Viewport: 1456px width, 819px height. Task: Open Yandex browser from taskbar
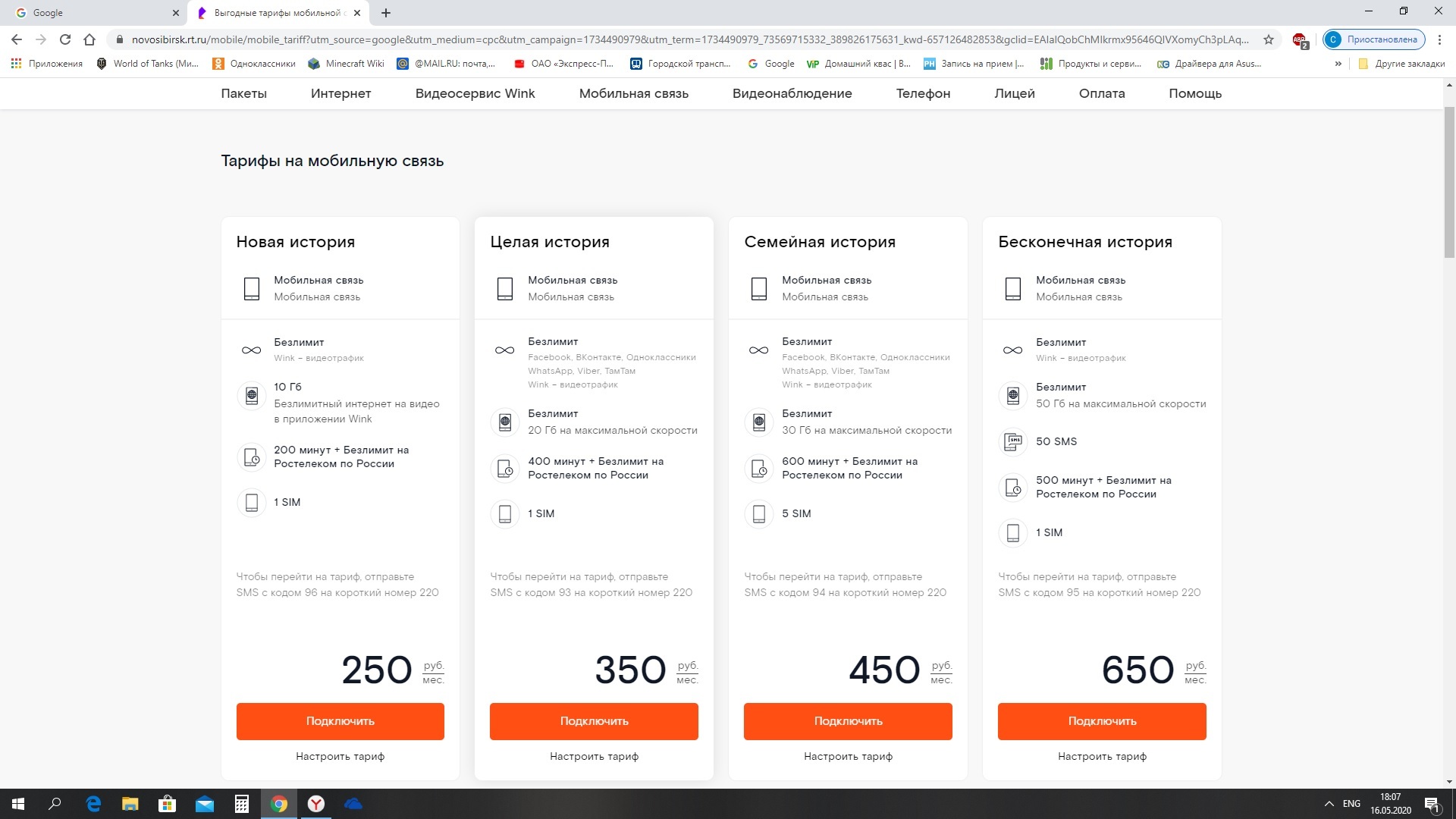316,804
